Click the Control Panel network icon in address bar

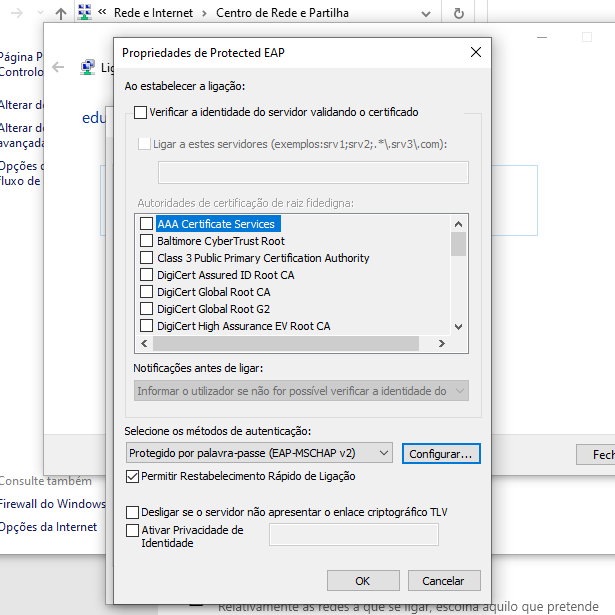click(84, 13)
